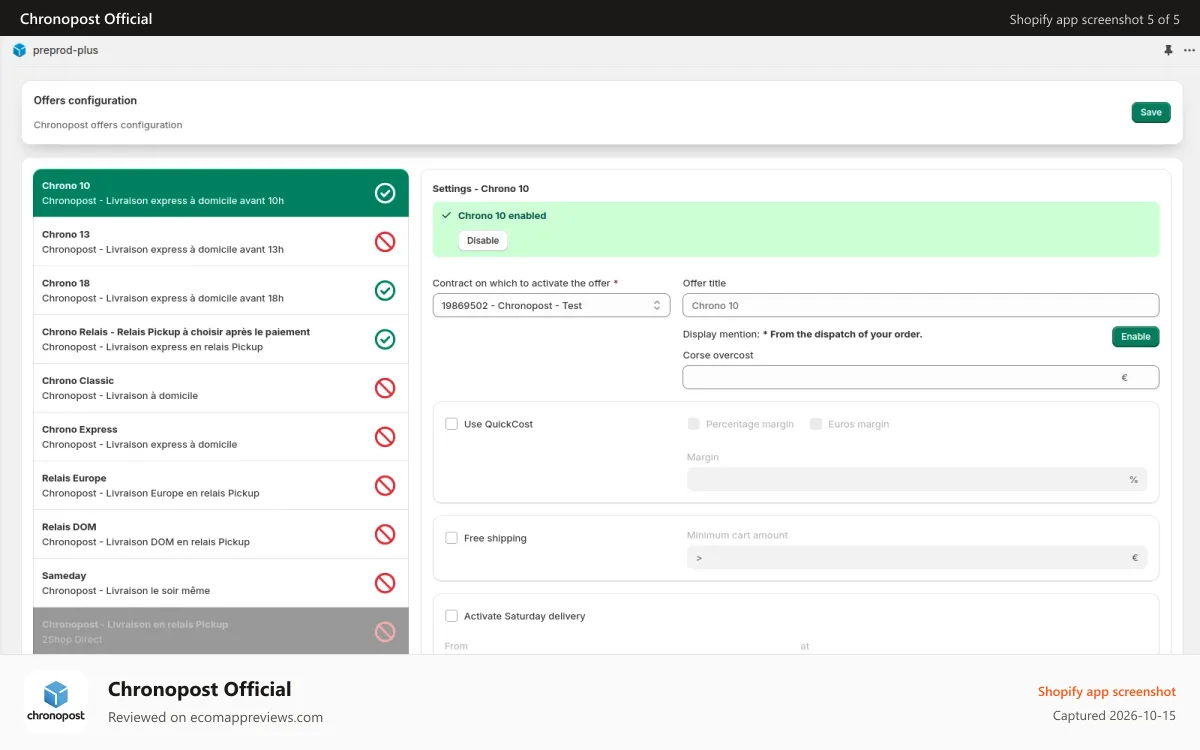The height and width of the screenshot is (750, 1200).
Task: Click the Settings - Chrono 10 heading
Action: click(481, 188)
